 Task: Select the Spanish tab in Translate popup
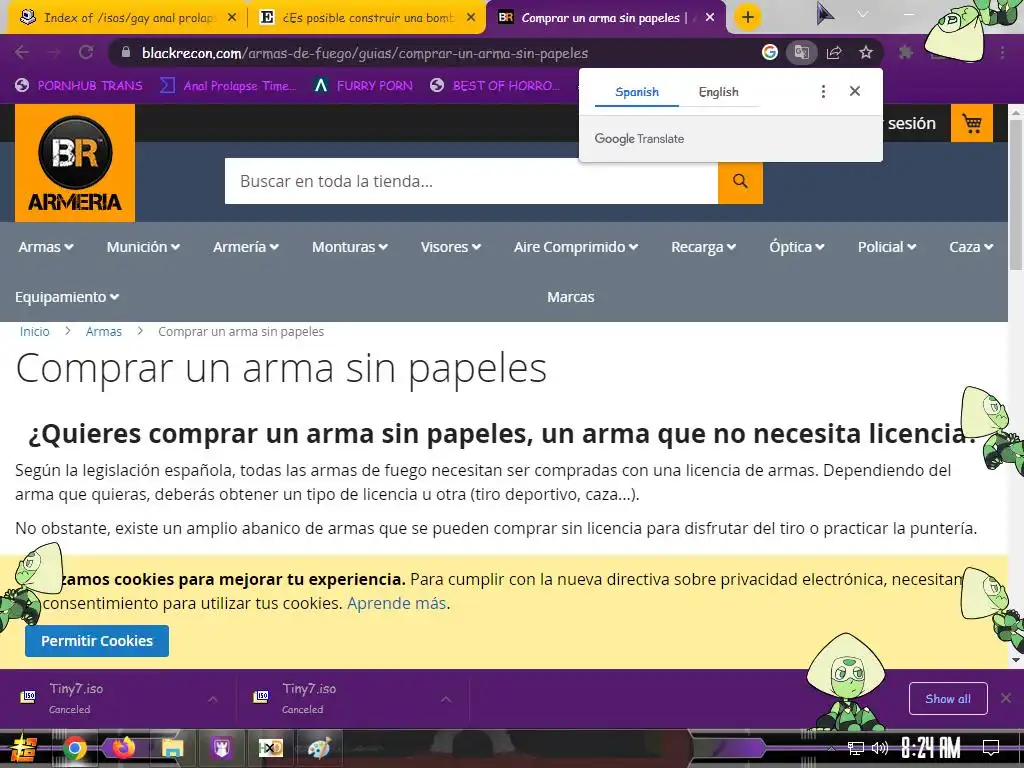point(637,92)
